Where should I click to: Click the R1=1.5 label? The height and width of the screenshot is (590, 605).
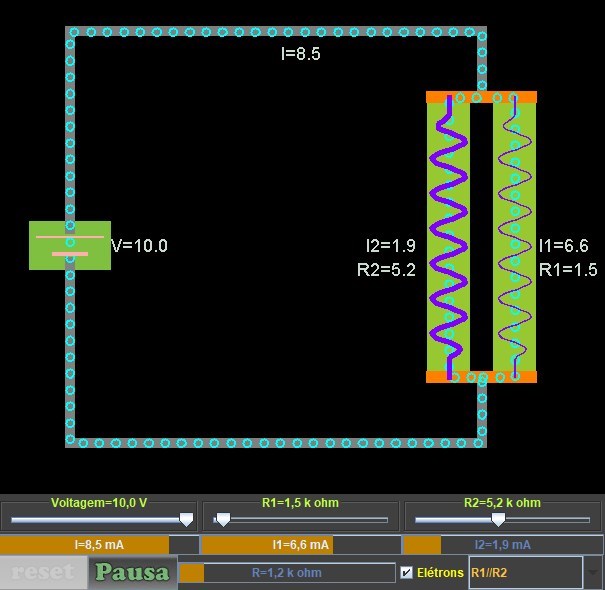[x=568, y=270]
